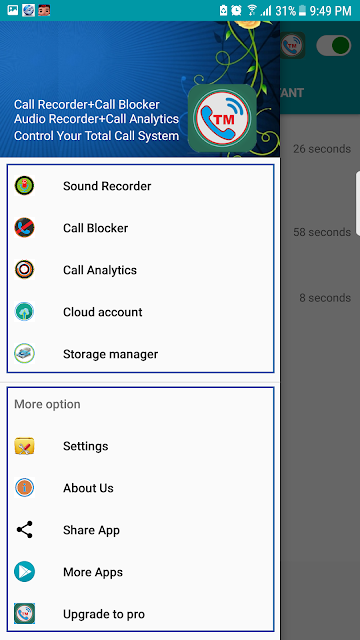Open Sound Recorder from the drawer
This screenshot has height=640, width=360.
coord(140,186)
